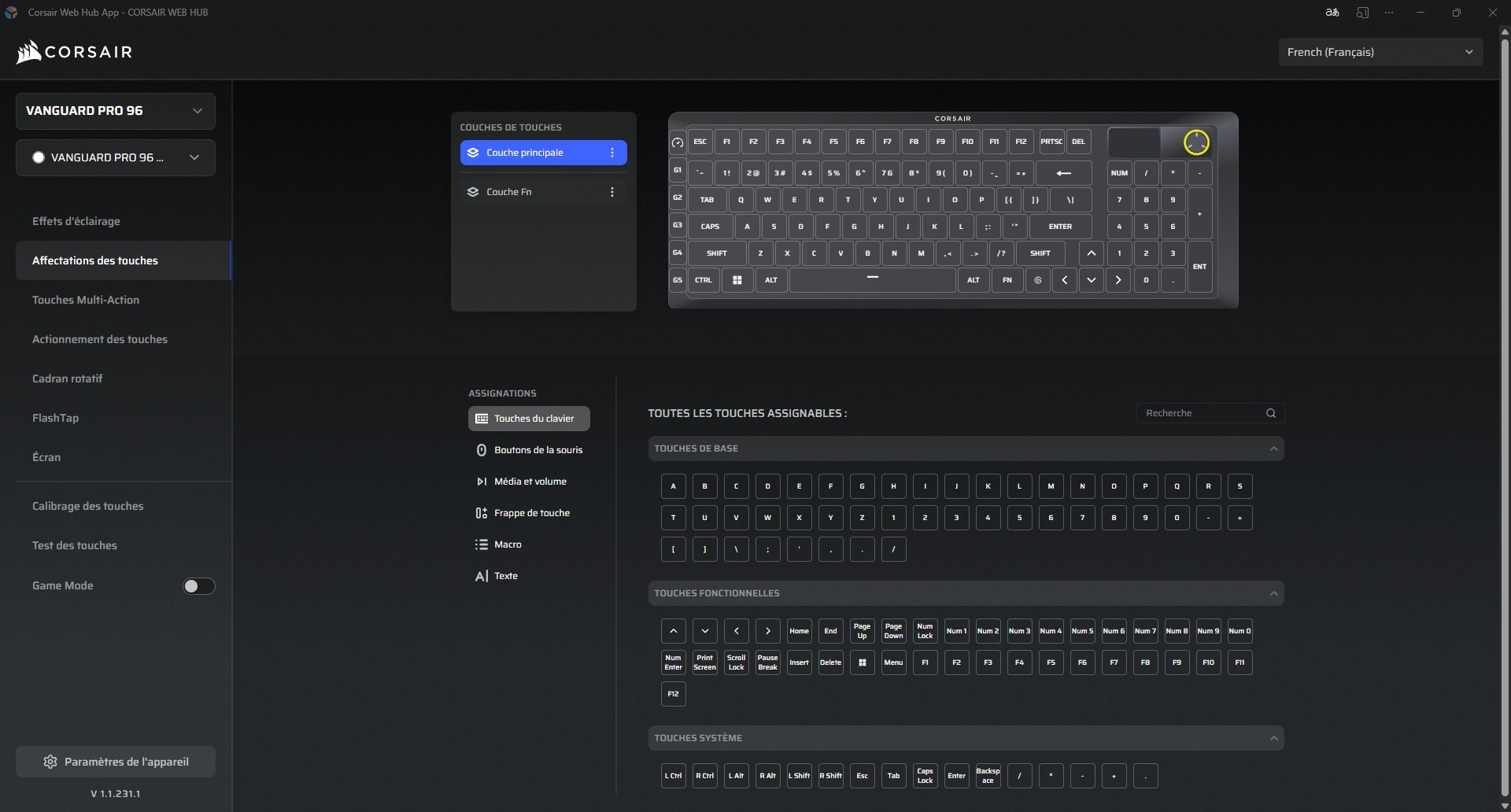Screen dimensions: 1511x812
Task: Select Boutons de la souris assignment type
Action: [538, 450]
